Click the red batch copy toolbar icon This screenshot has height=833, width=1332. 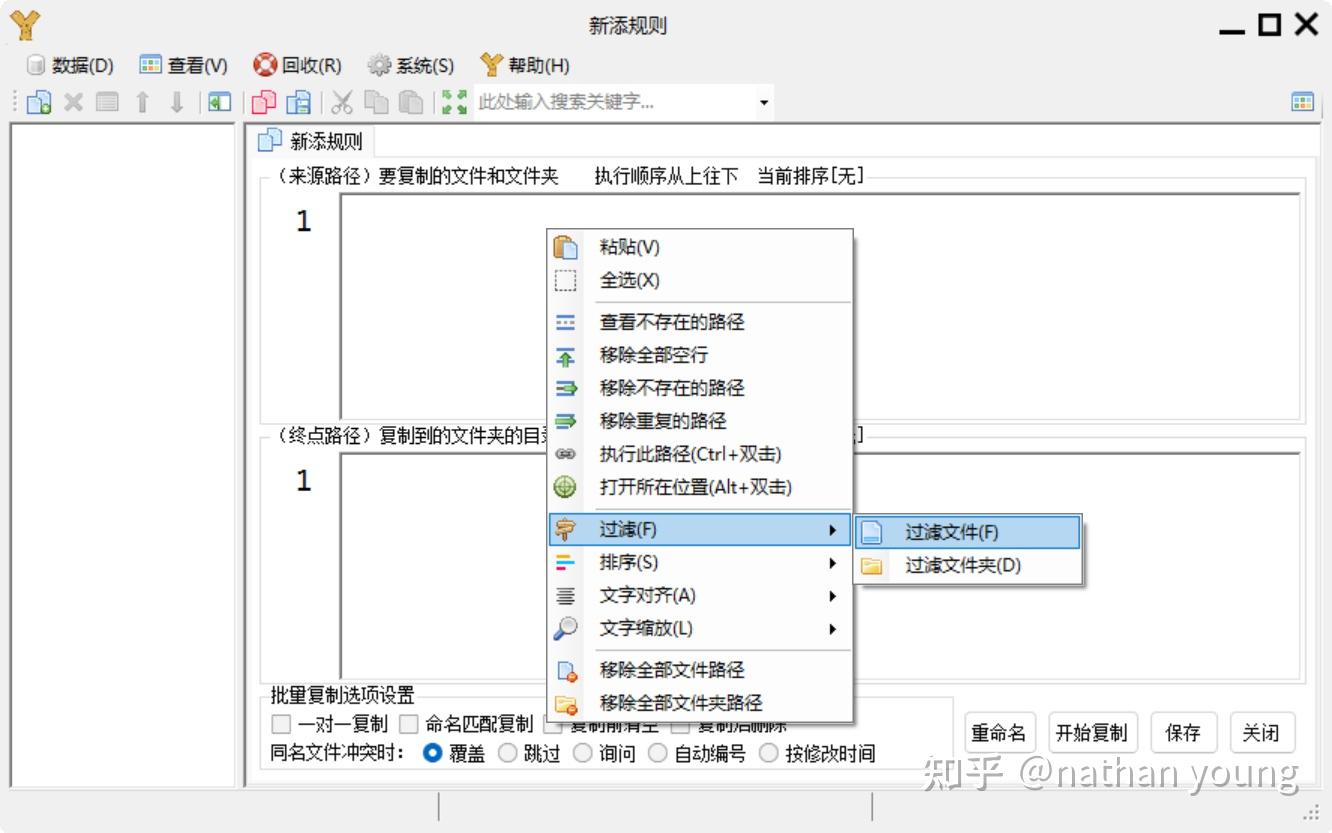click(x=264, y=102)
